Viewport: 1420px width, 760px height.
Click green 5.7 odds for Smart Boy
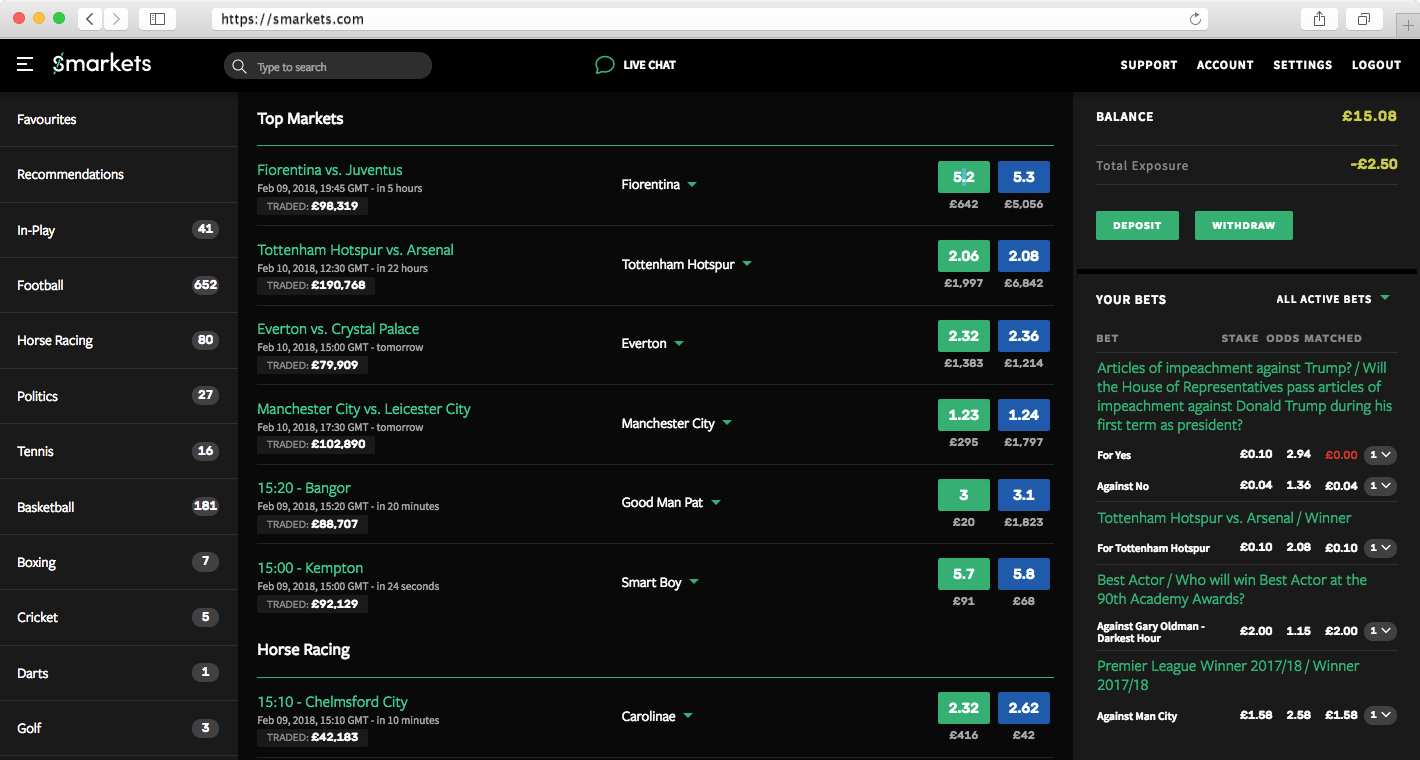tap(963, 574)
